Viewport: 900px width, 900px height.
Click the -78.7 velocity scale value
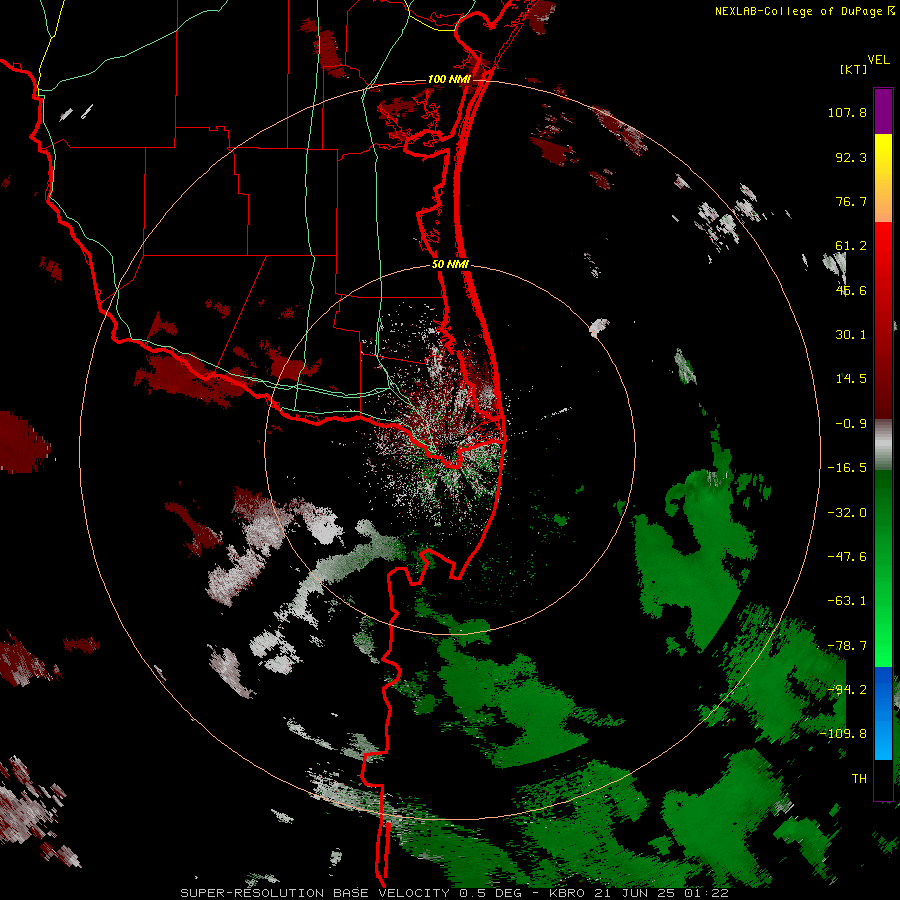pyautogui.click(x=847, y=646)
